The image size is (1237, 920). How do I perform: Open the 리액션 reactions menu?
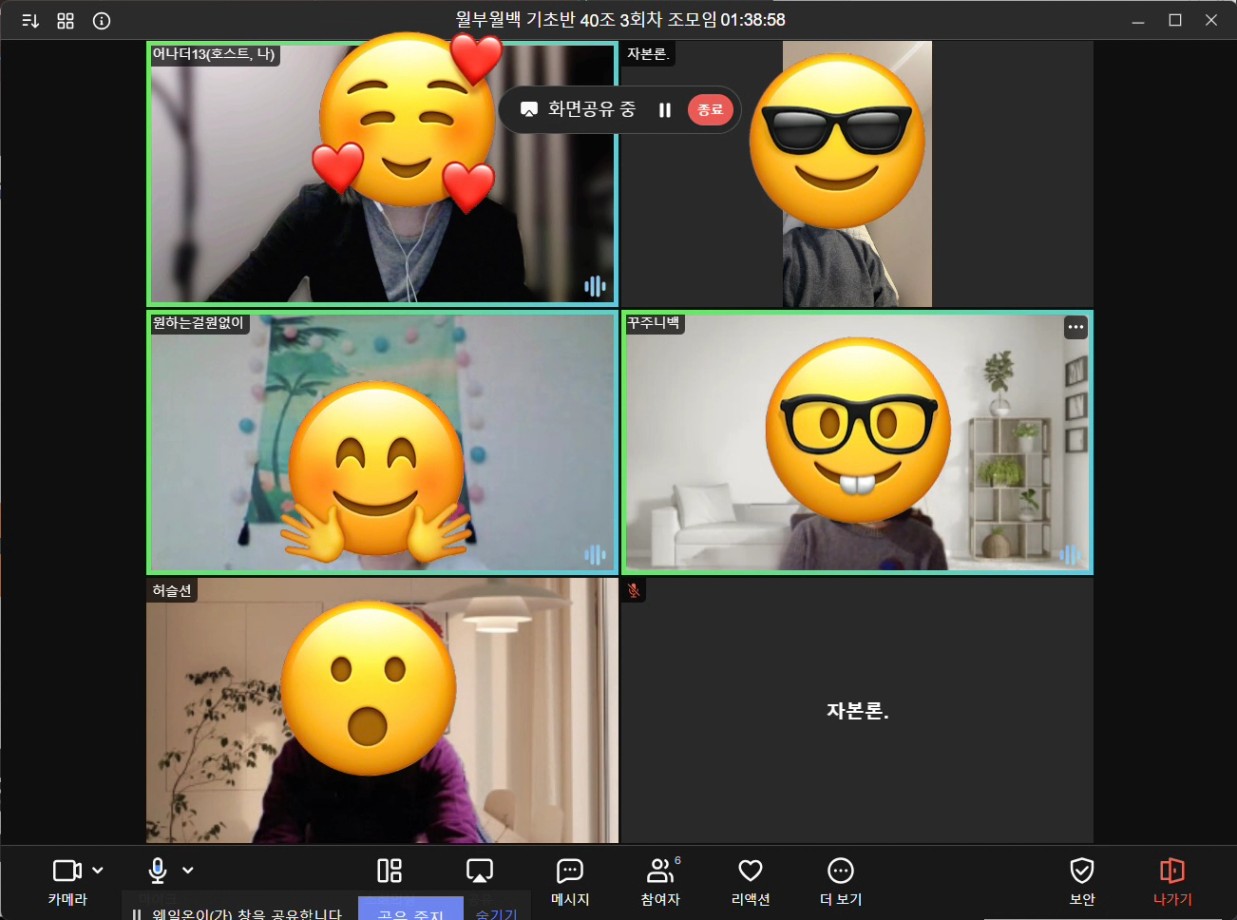click(750, 880)
